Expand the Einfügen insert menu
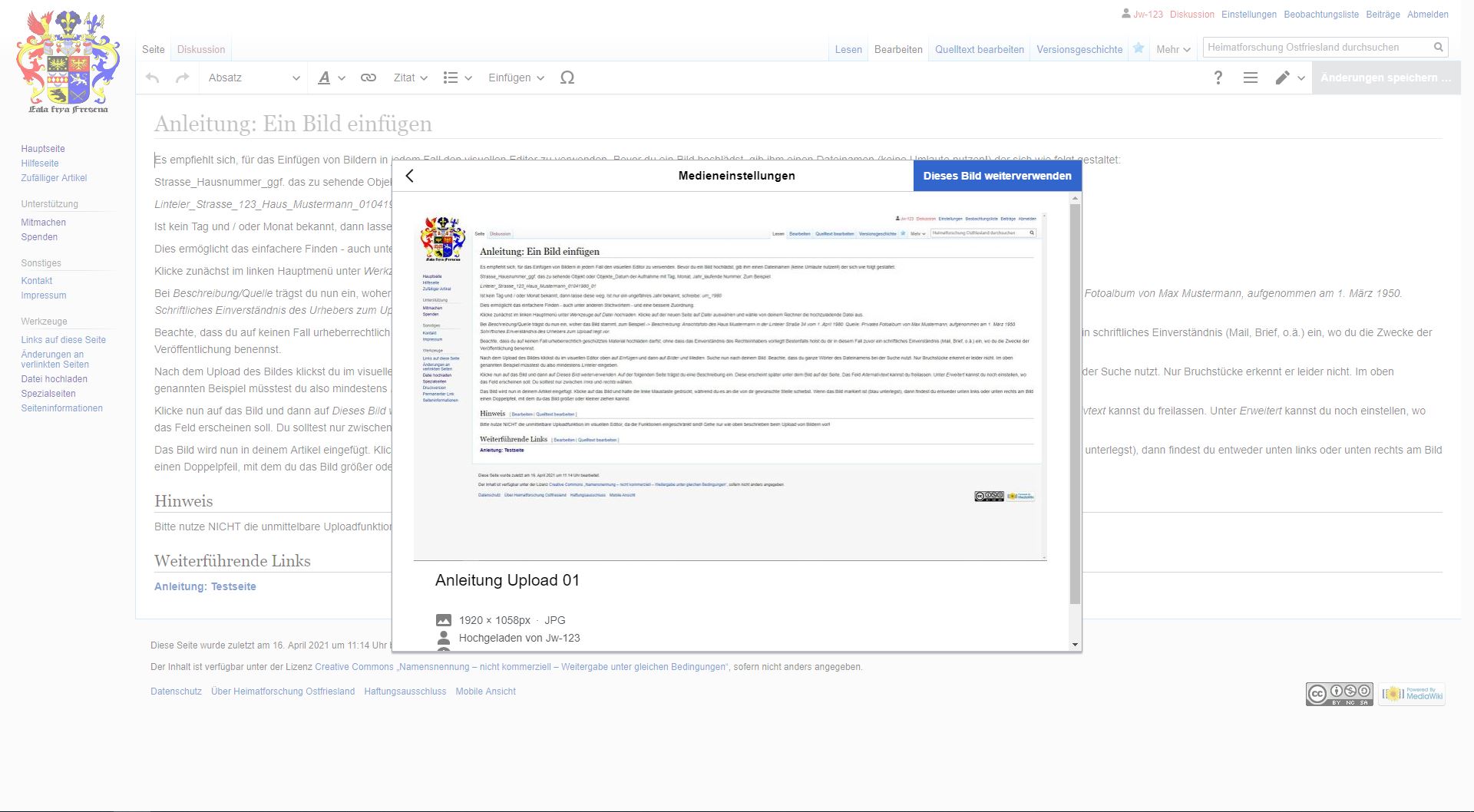Screen dimensions: 1474x812 [x=516, y=78]
